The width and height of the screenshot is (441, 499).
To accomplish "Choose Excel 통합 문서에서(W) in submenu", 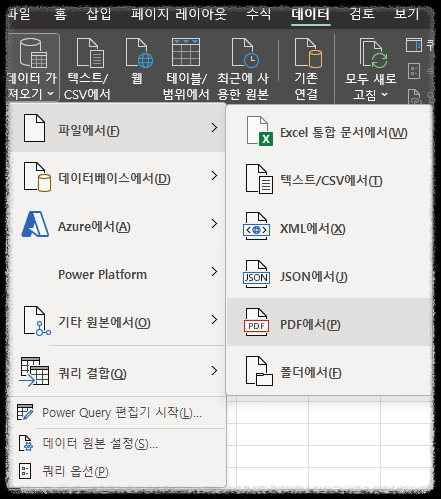I will click(329, 131).
